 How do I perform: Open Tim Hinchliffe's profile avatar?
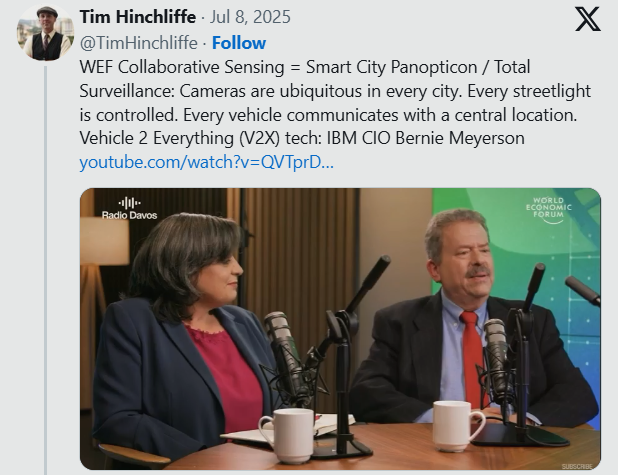(x=46, y=33)
